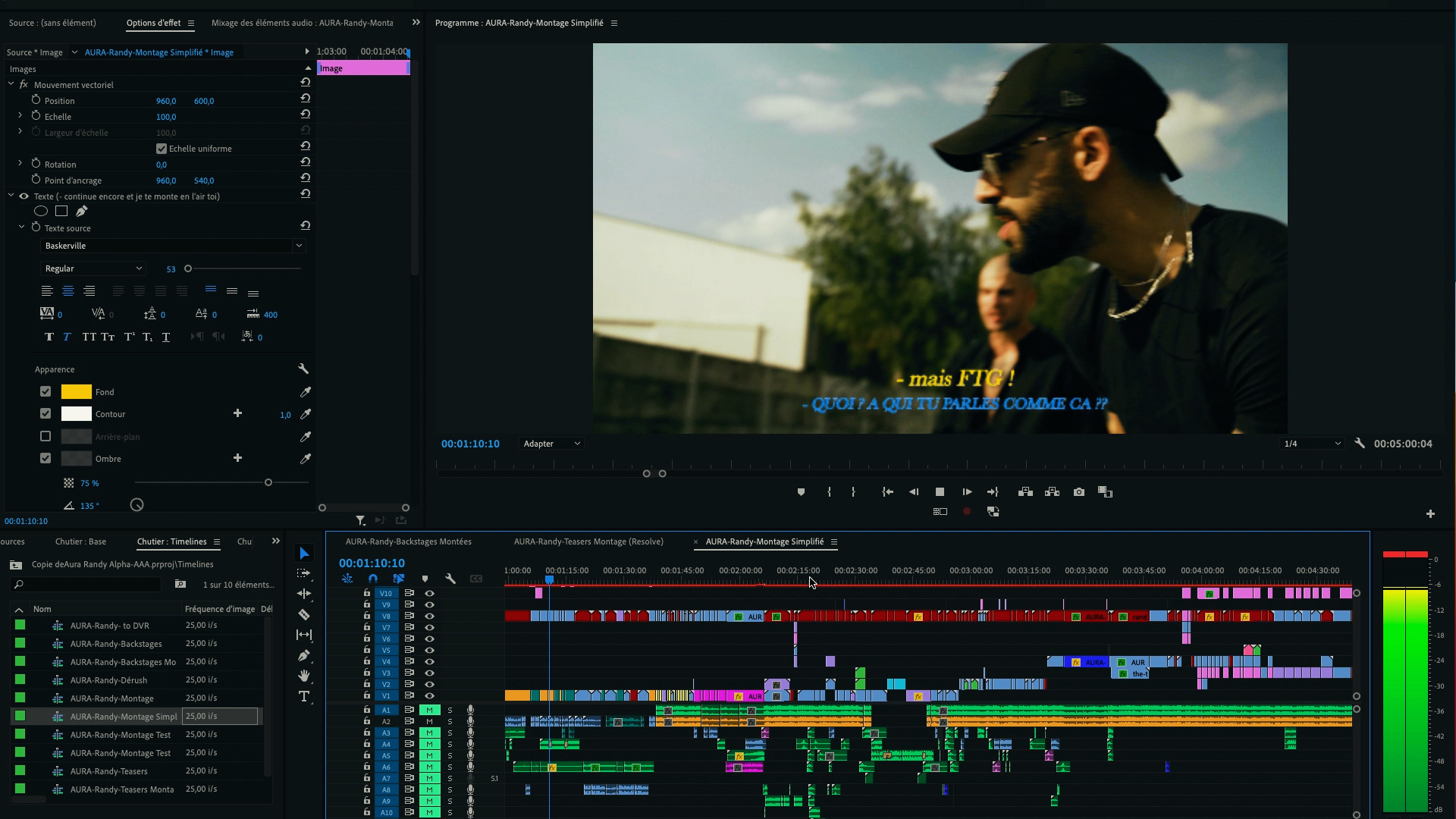Switch to Options d'effet tab
This screenshot has width=1456, height=819.
point(153,23)
